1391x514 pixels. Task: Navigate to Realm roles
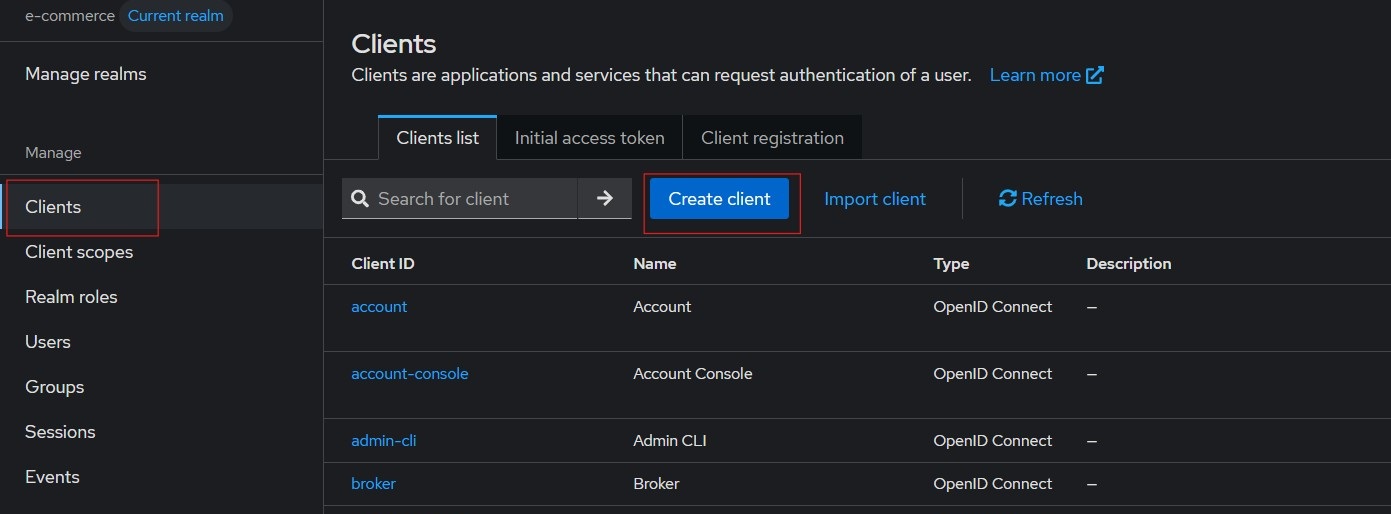coord(71,297)
